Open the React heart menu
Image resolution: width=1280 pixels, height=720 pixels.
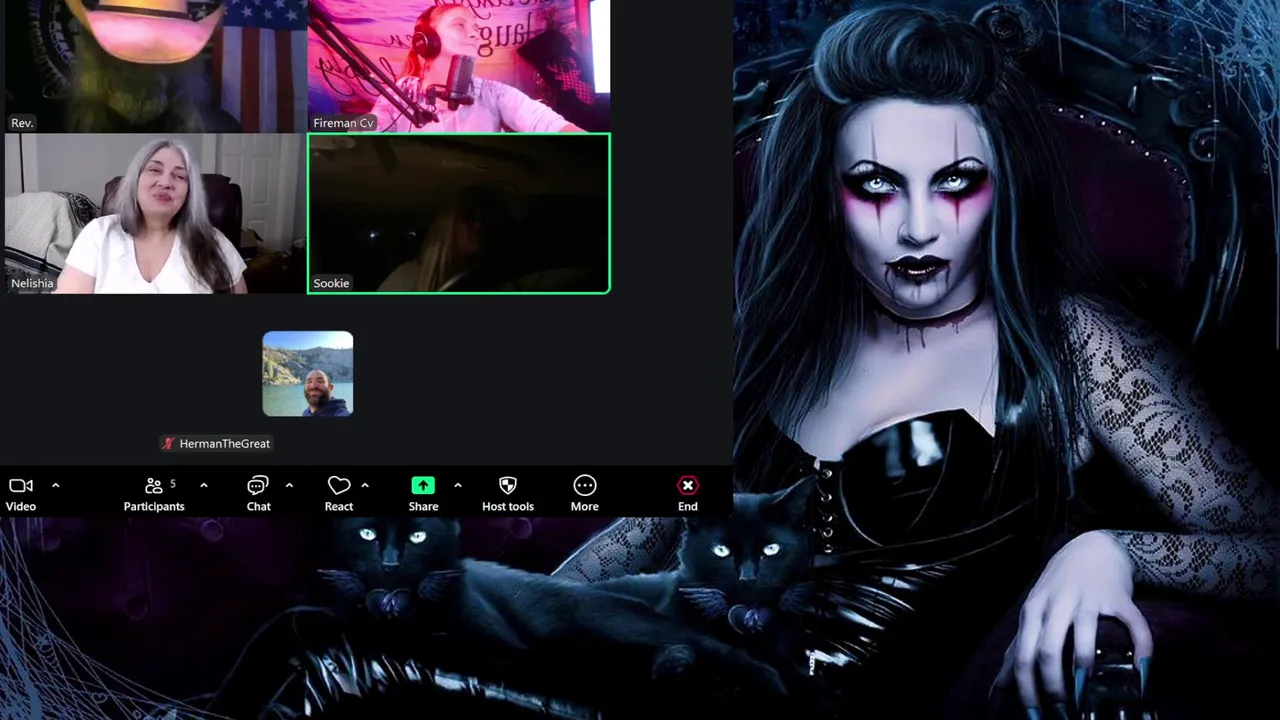tap(339, 493)
